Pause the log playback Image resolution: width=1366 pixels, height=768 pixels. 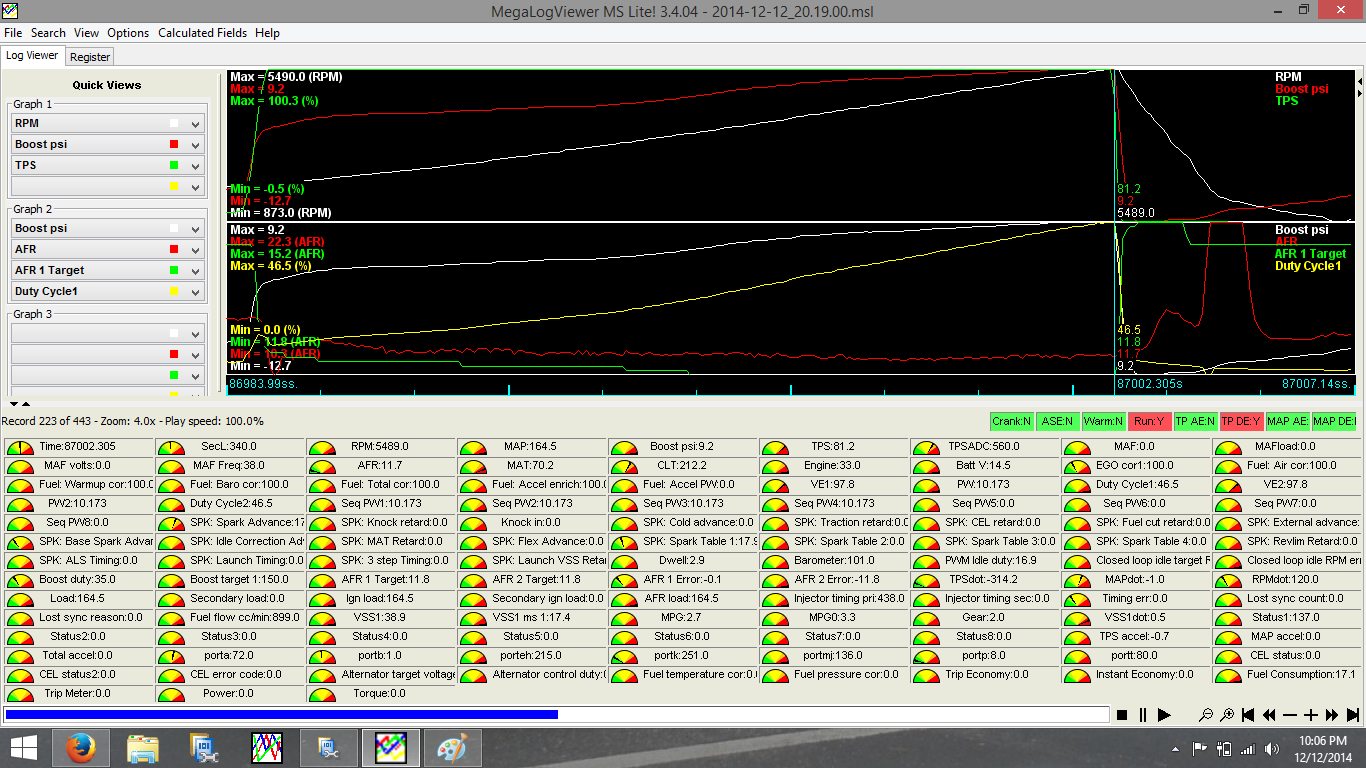[1143, 715]
